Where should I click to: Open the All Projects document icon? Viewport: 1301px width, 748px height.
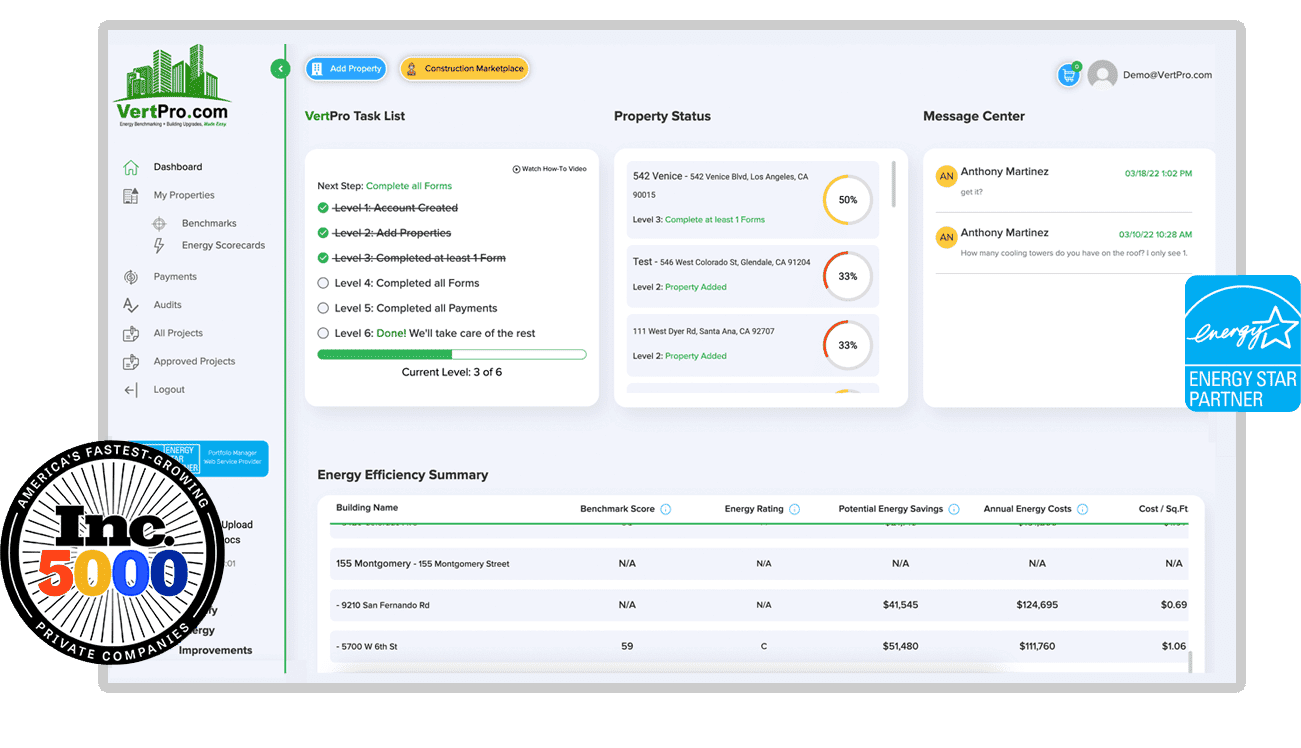click(131, 332)
